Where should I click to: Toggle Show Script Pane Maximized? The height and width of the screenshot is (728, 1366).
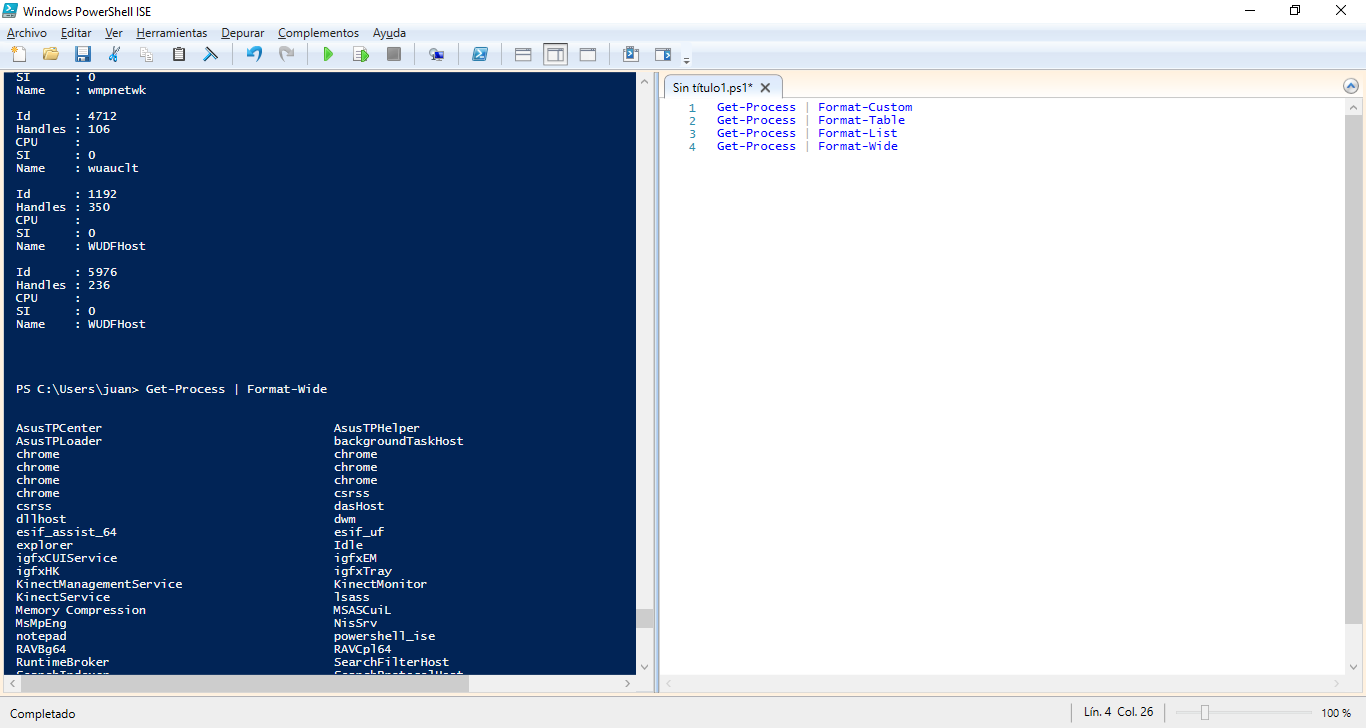pyautogui.click(x=589, y=54)
